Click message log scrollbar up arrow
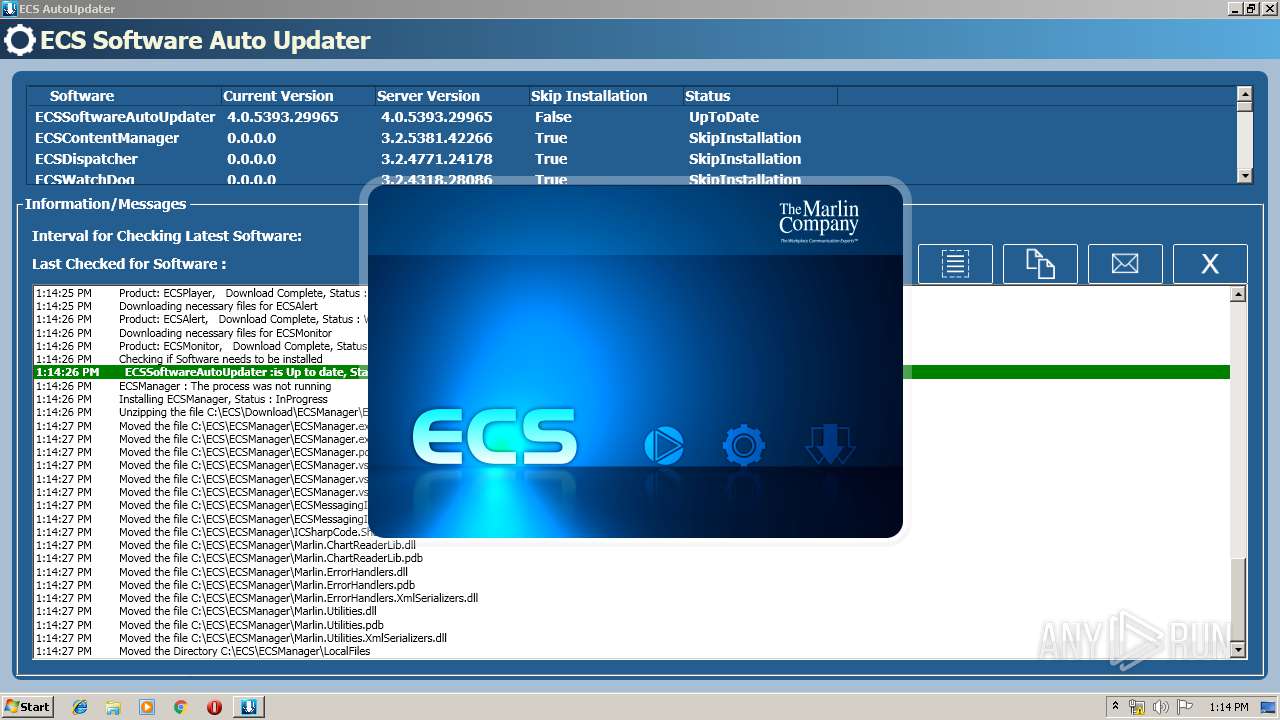 (x=1238, y=294)
